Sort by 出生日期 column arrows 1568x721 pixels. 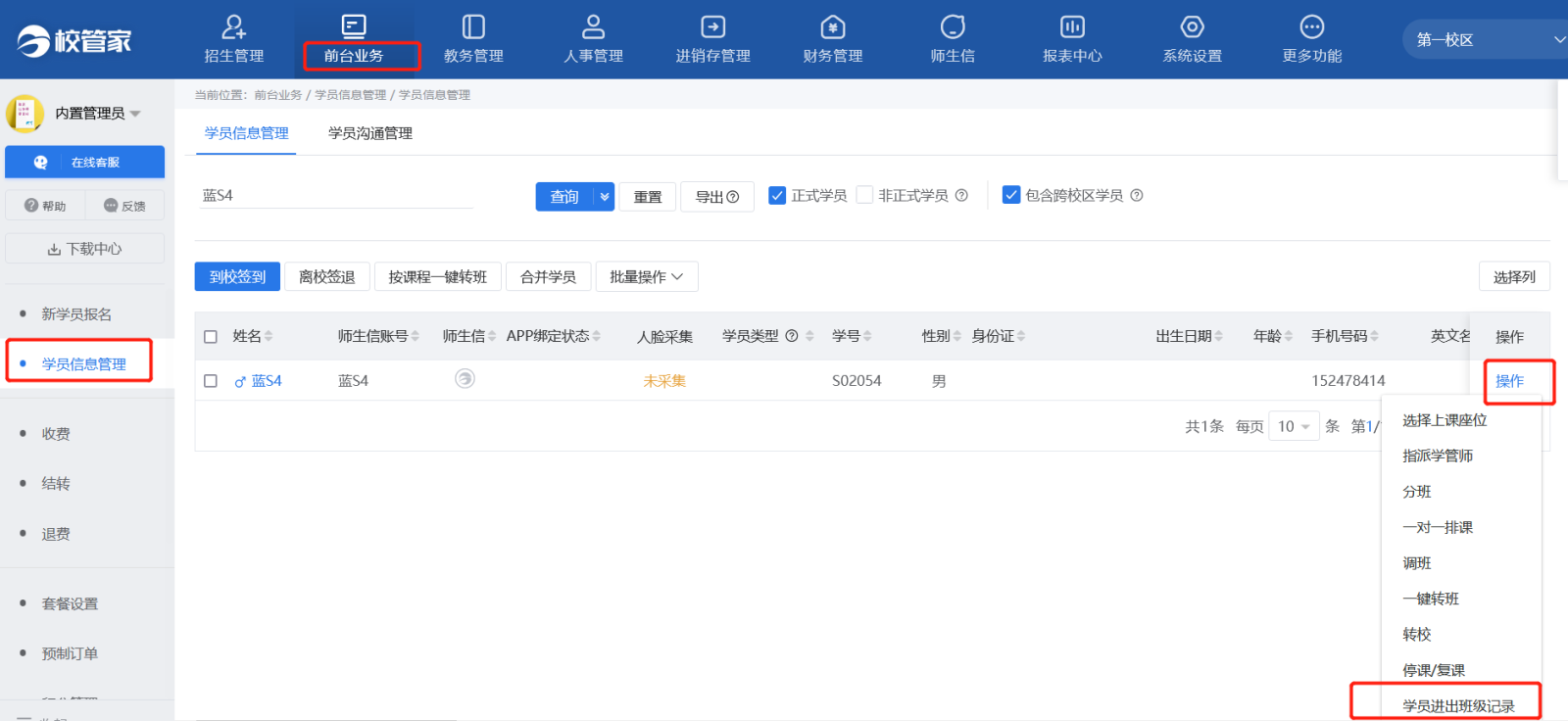pyautogui.click(x=1219, y=336)
